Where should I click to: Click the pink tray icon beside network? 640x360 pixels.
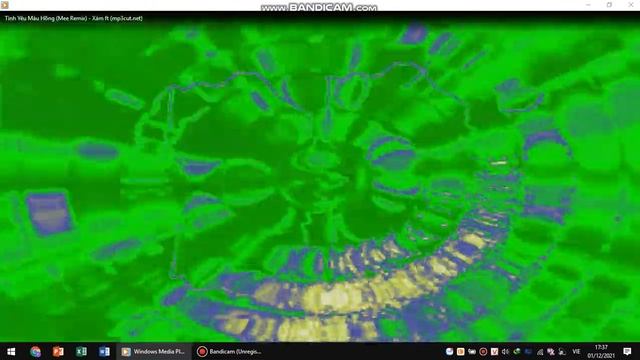pyautogui.click(x=551, y=351)
